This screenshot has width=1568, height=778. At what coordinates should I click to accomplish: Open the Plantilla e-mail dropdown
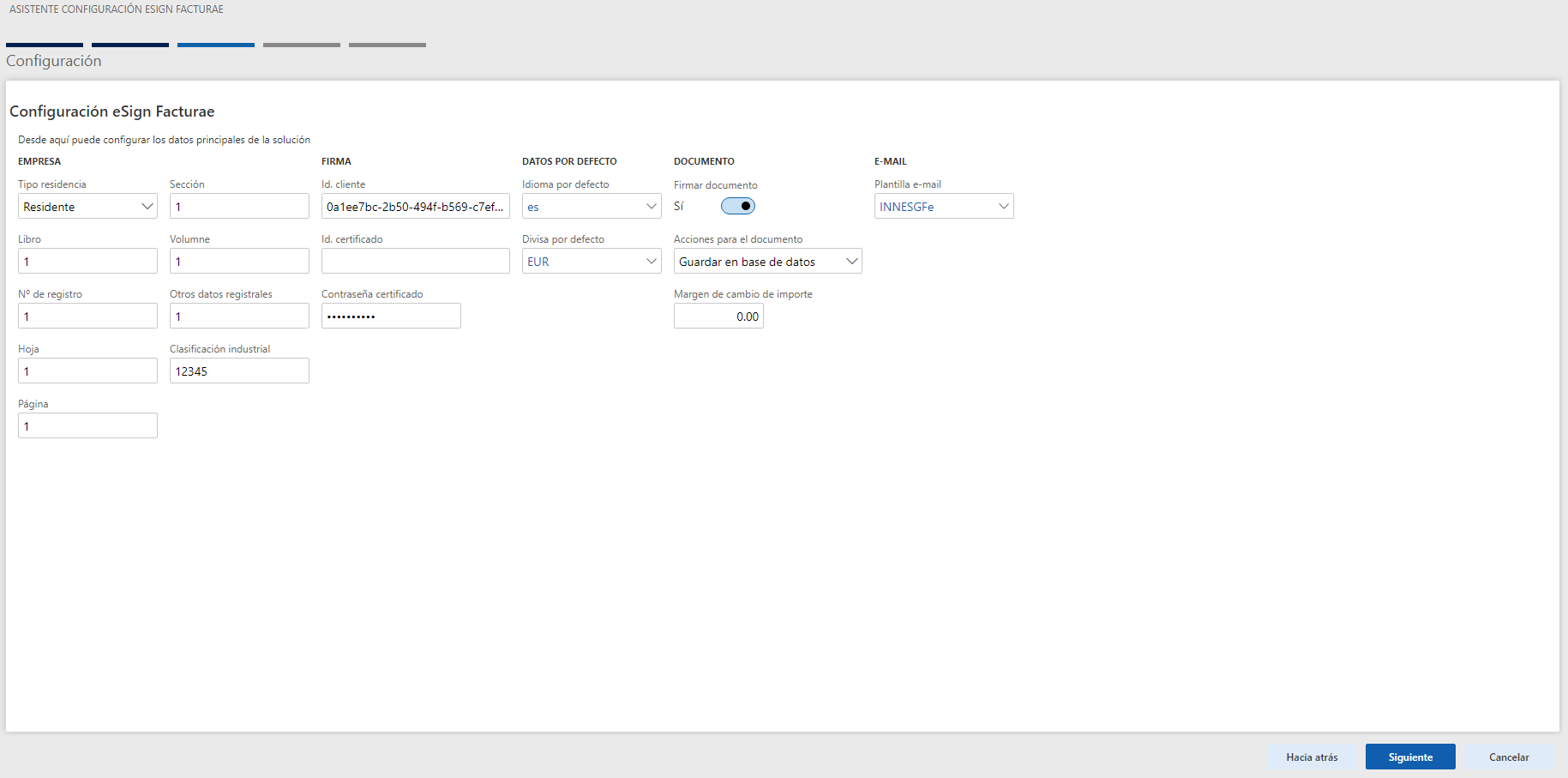(944, 206)
